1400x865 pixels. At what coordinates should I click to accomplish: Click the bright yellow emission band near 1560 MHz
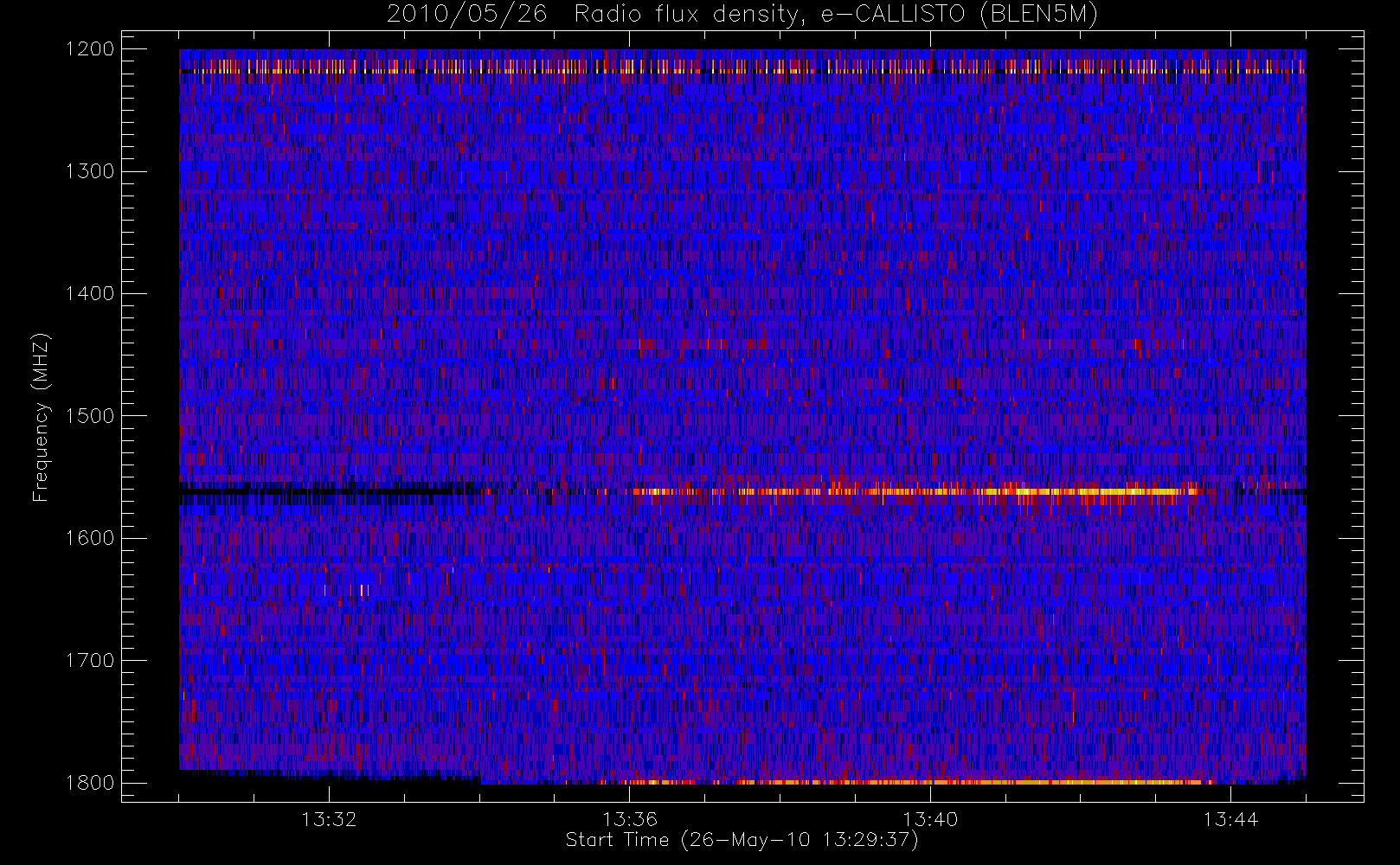[x=917, y=491]
